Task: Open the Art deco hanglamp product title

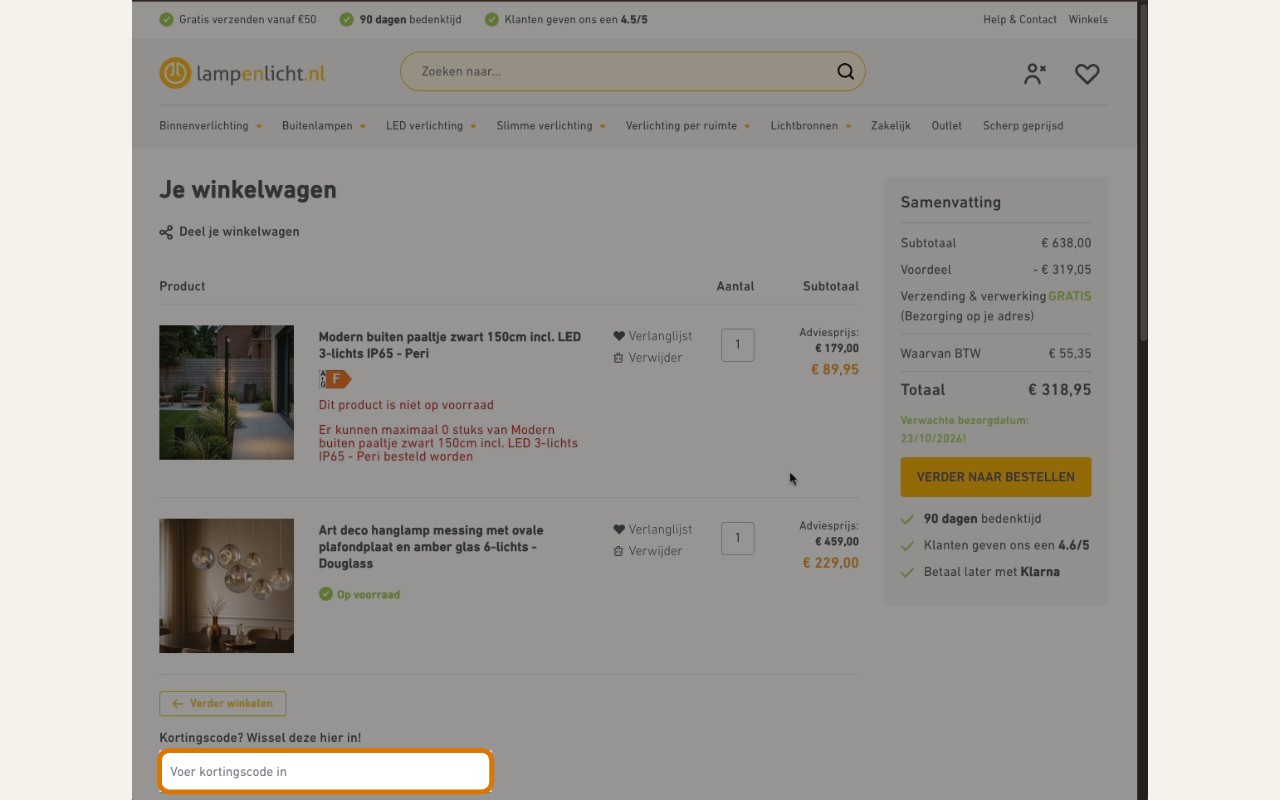Action: point(431,547)
